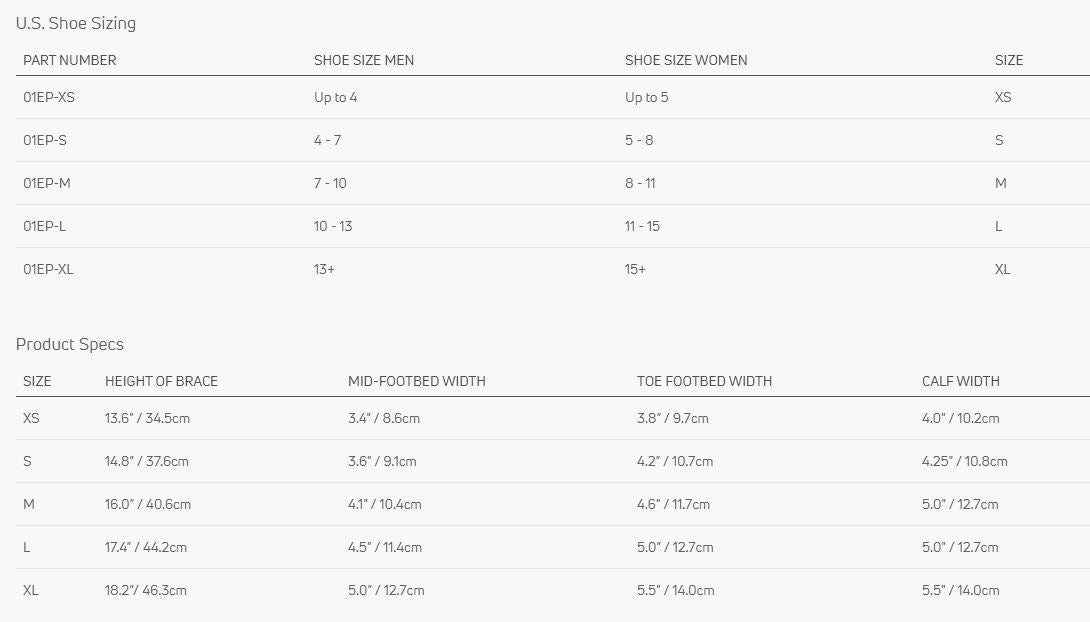This screenshot has width=1090, height=622.
Task: Click the CALF WIDTH column header
Action: coord(960,381)
